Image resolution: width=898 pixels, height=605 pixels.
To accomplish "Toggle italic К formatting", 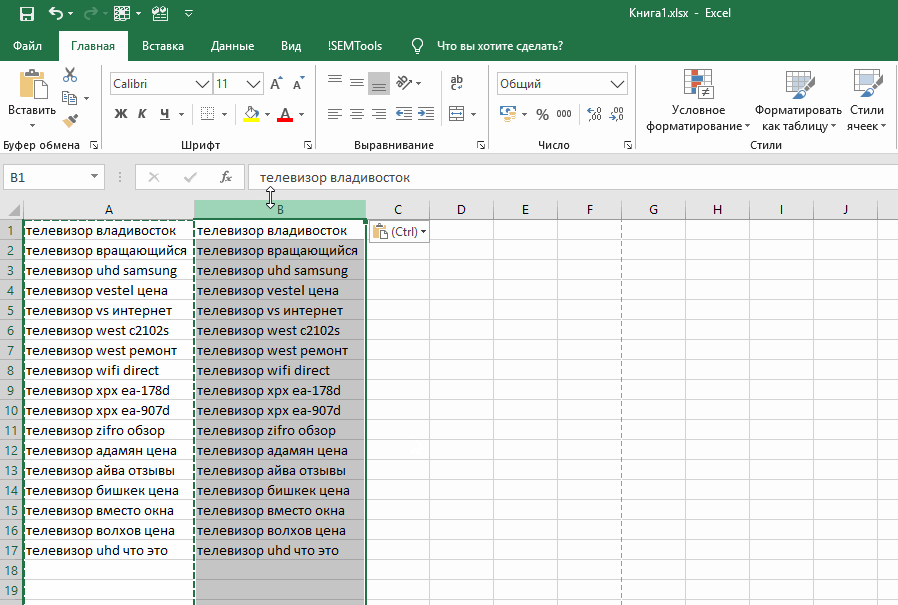I will click(x=142, y=113).
